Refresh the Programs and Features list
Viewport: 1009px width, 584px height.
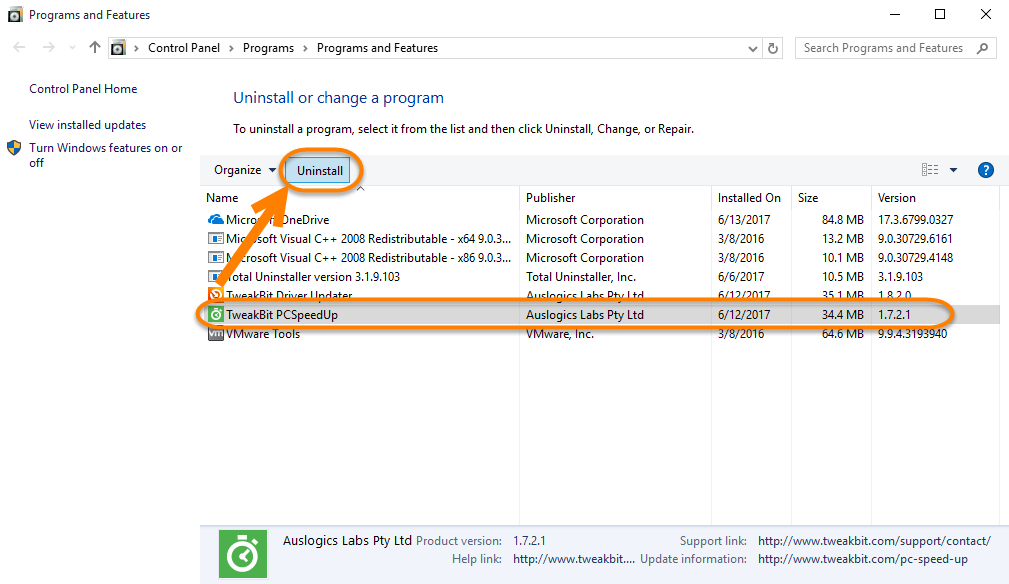click(x=773, y=48)
